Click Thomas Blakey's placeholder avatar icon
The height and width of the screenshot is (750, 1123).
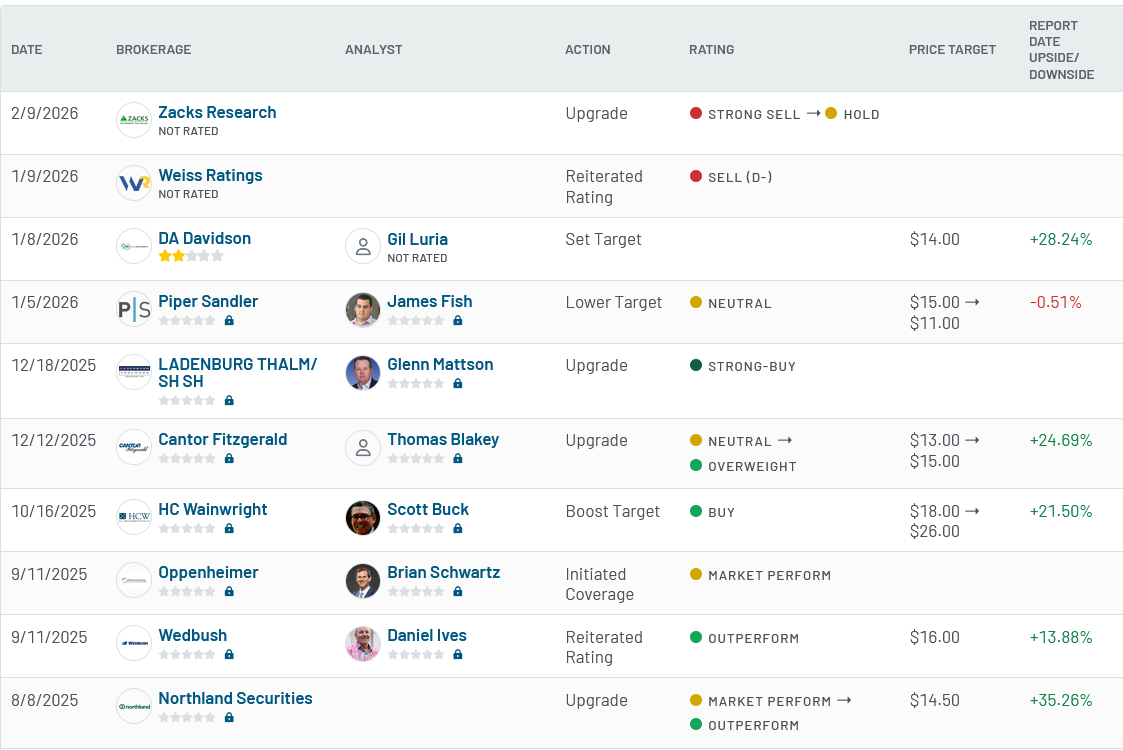tap(363, 448)
